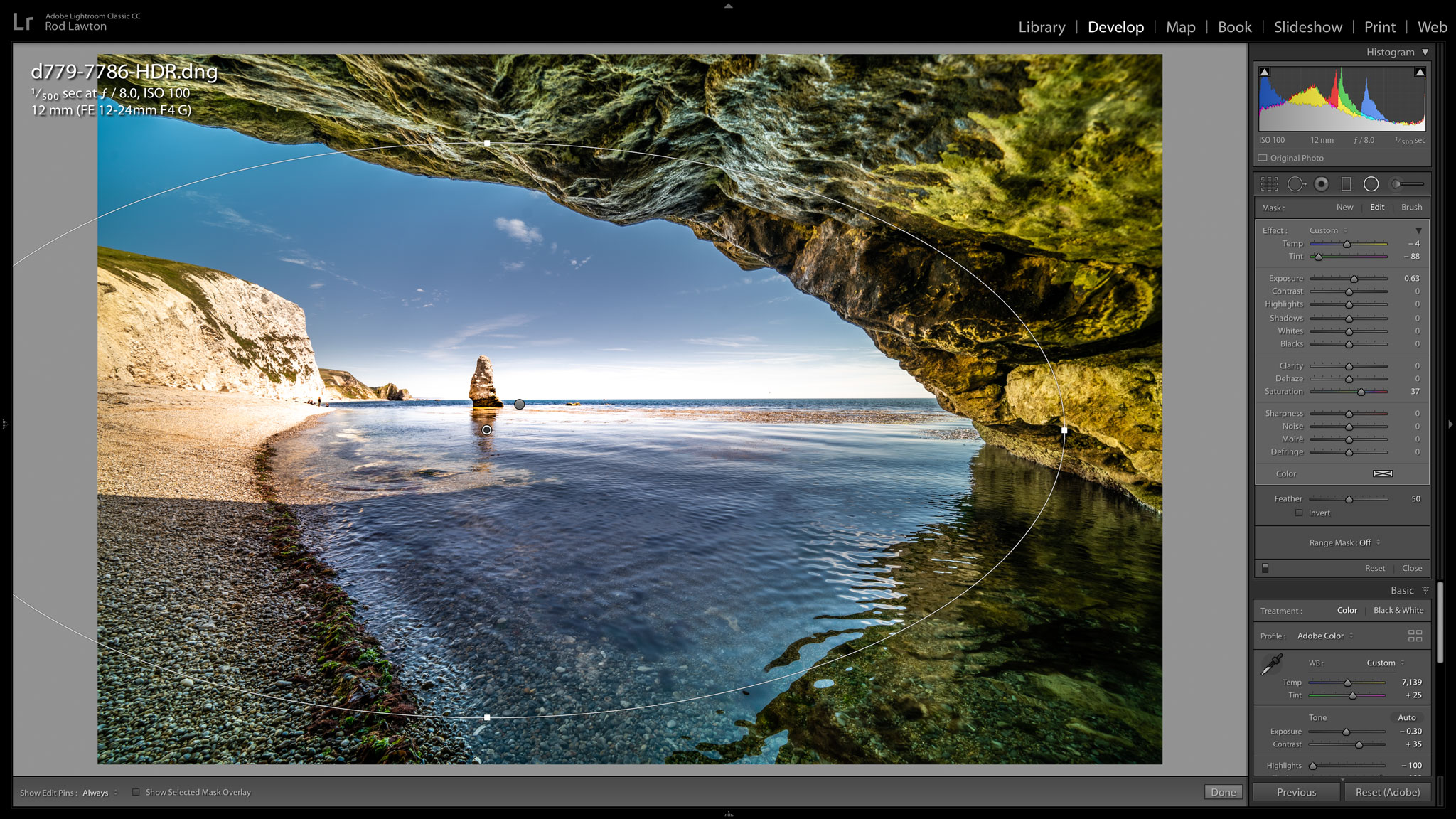Select the Crop Overlay tool
Viewport: 1456px width, 819px height.
tap(1269, 184)
